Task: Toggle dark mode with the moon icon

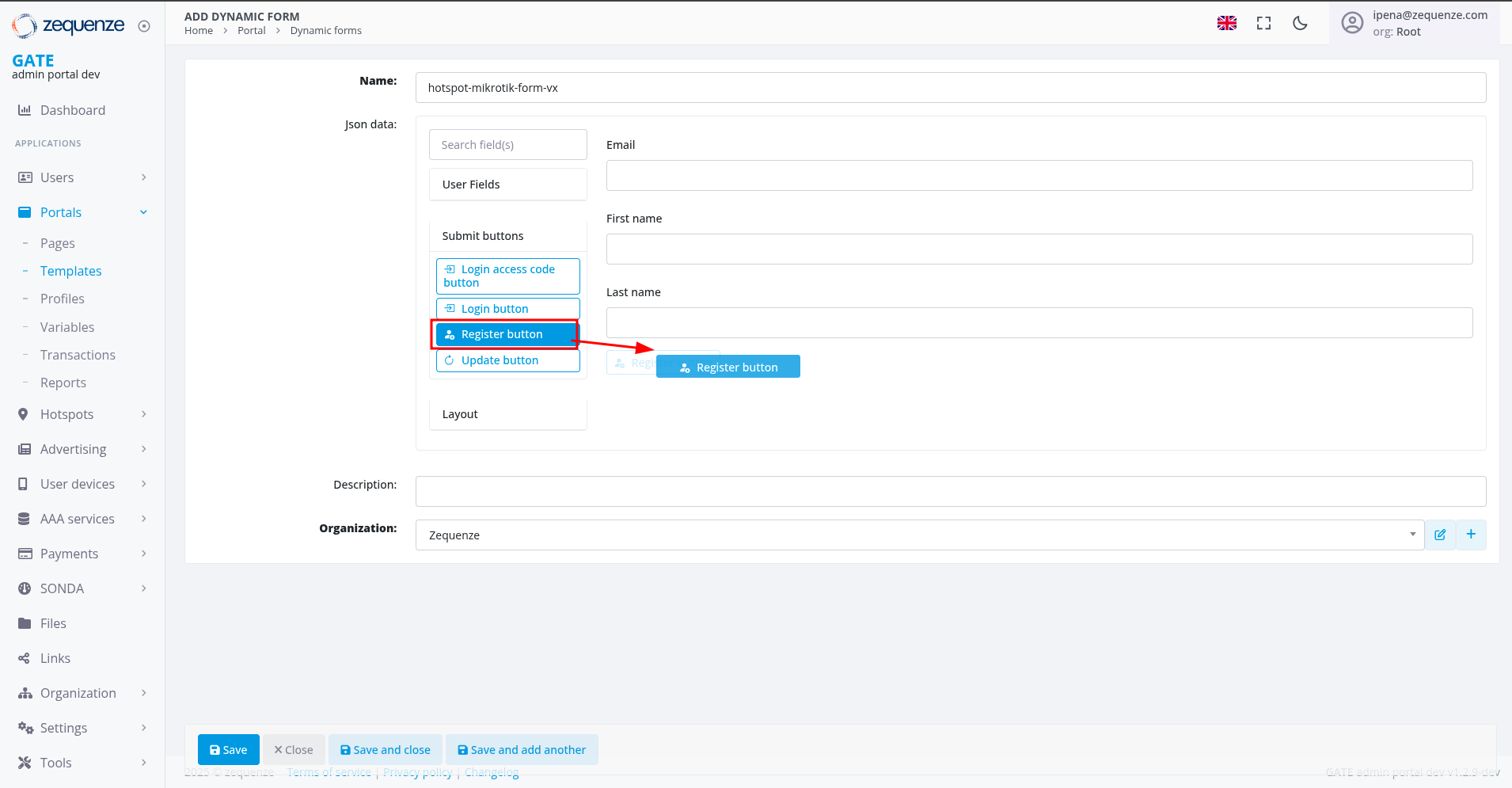Action: tap(1300, 23)
